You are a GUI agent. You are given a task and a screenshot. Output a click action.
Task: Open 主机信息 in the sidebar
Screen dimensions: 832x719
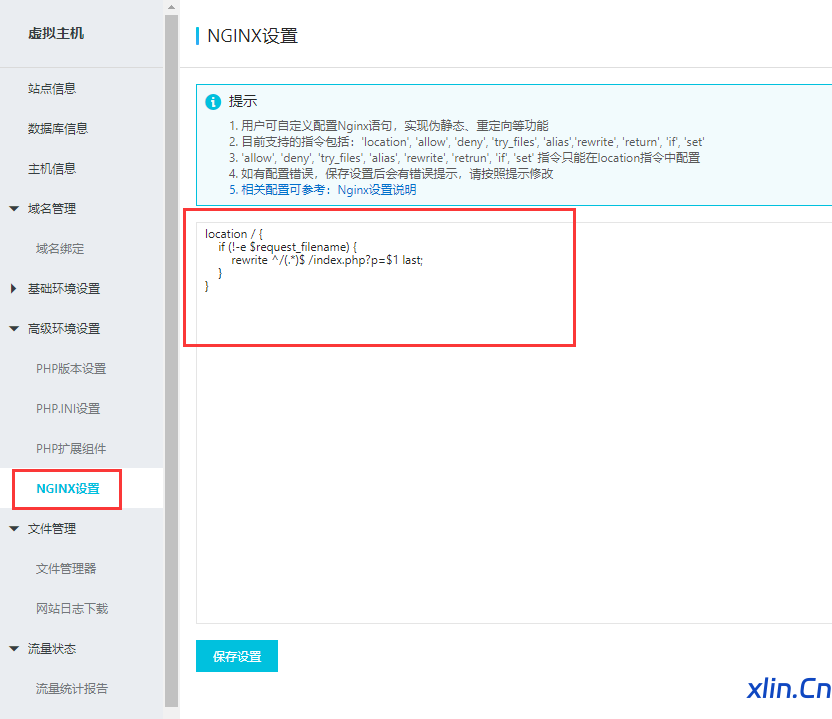pyautogui.click(x=52, y=169)
